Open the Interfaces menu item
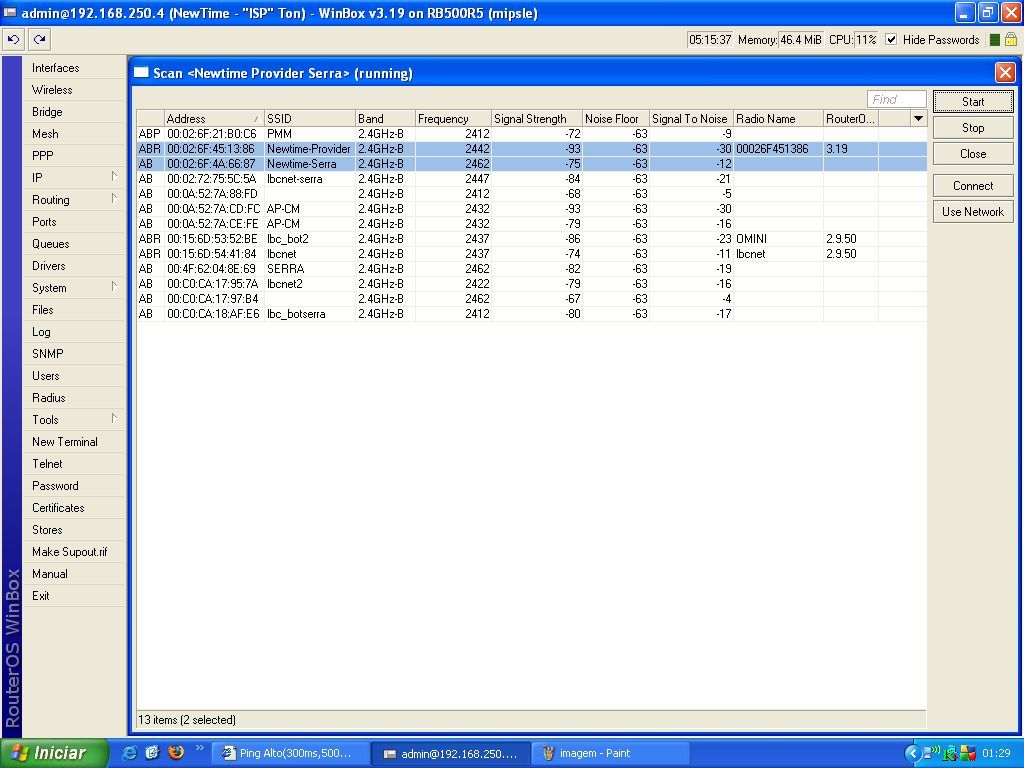This screenshot has height=768, width=1024. click(74, 68)
